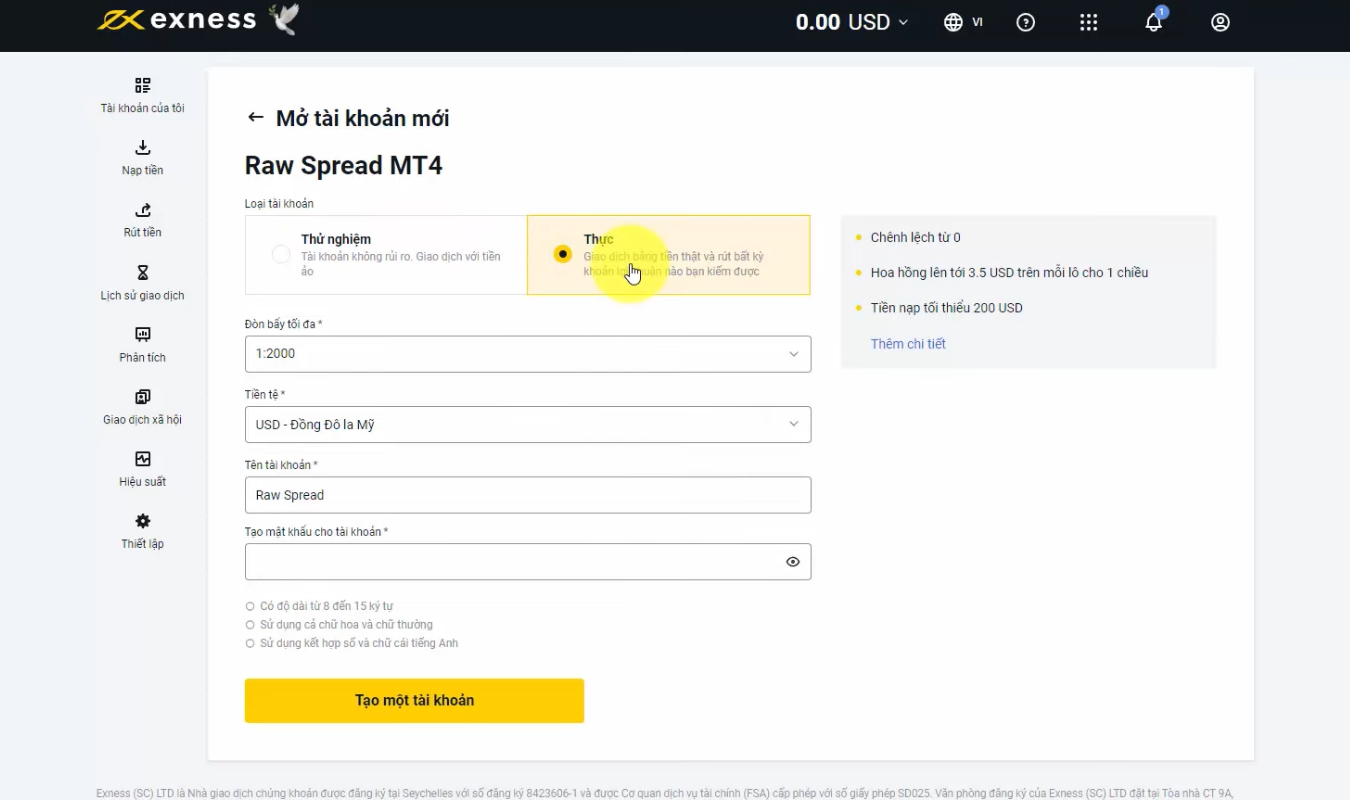
Task: Click the Sử dụng cả chữ hoa và chữ thường rule
Action: coord(346,624)
